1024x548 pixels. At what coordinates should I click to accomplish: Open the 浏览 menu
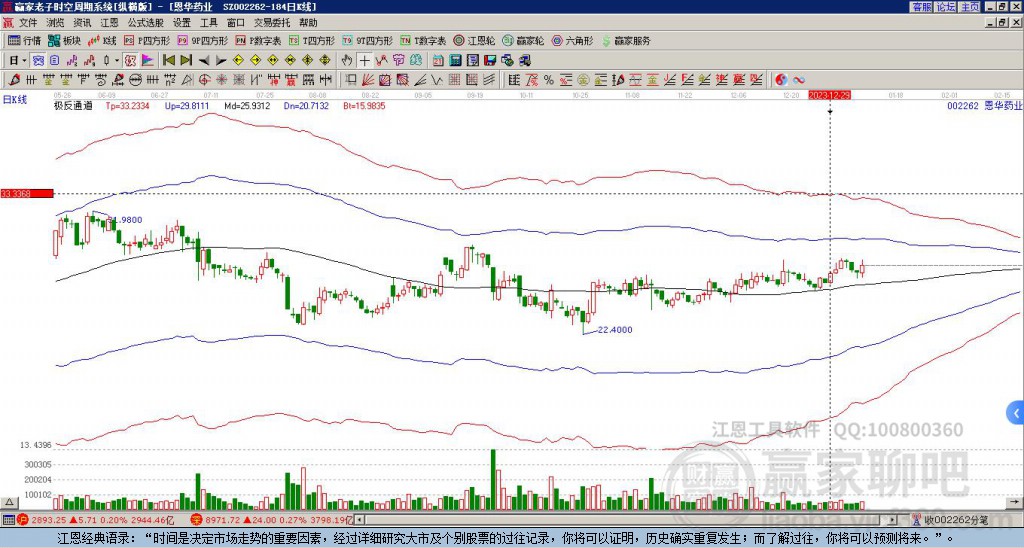pos(56,23)
